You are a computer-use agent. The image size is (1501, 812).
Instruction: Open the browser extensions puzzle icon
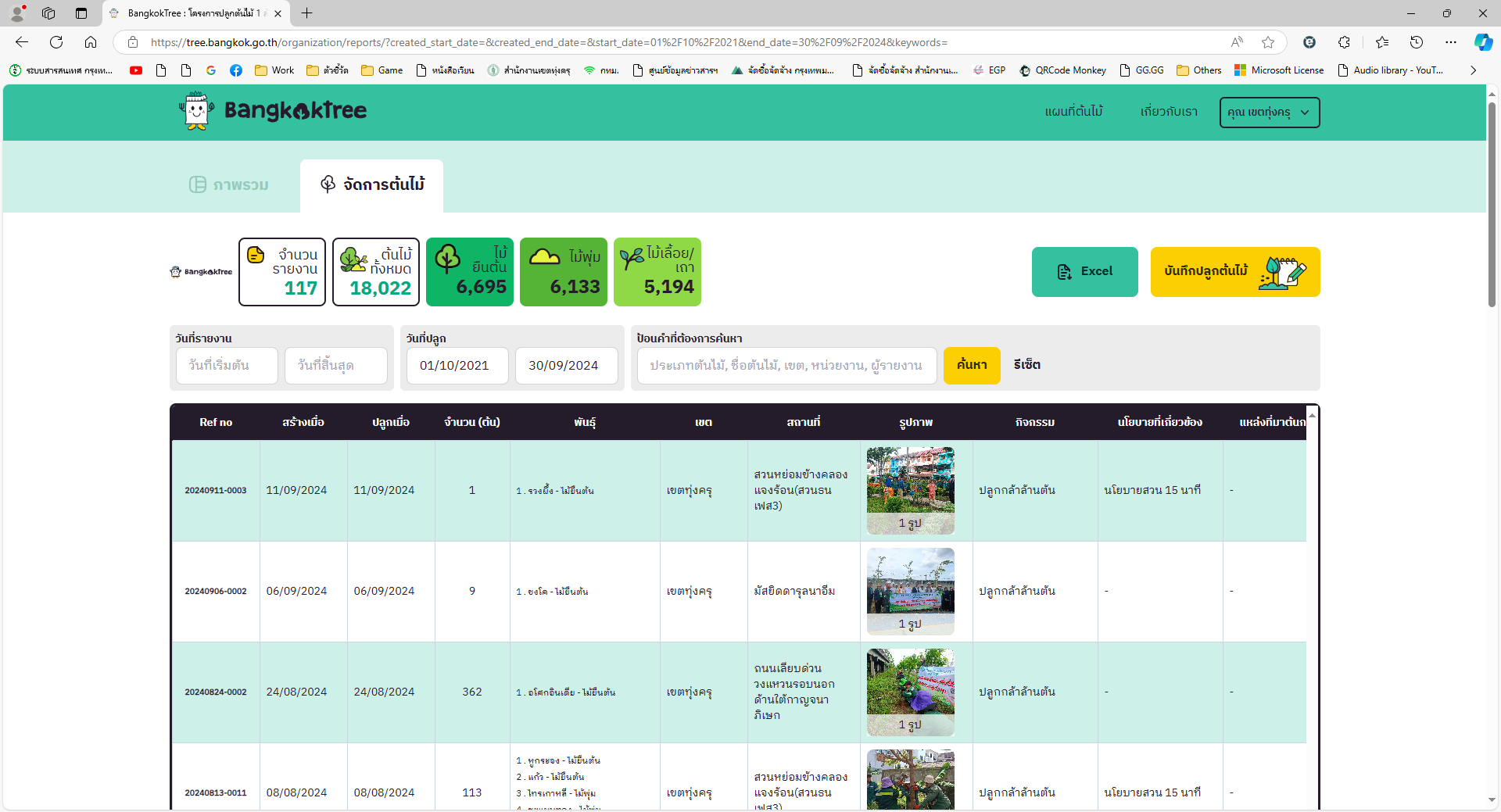(1344, 42)
